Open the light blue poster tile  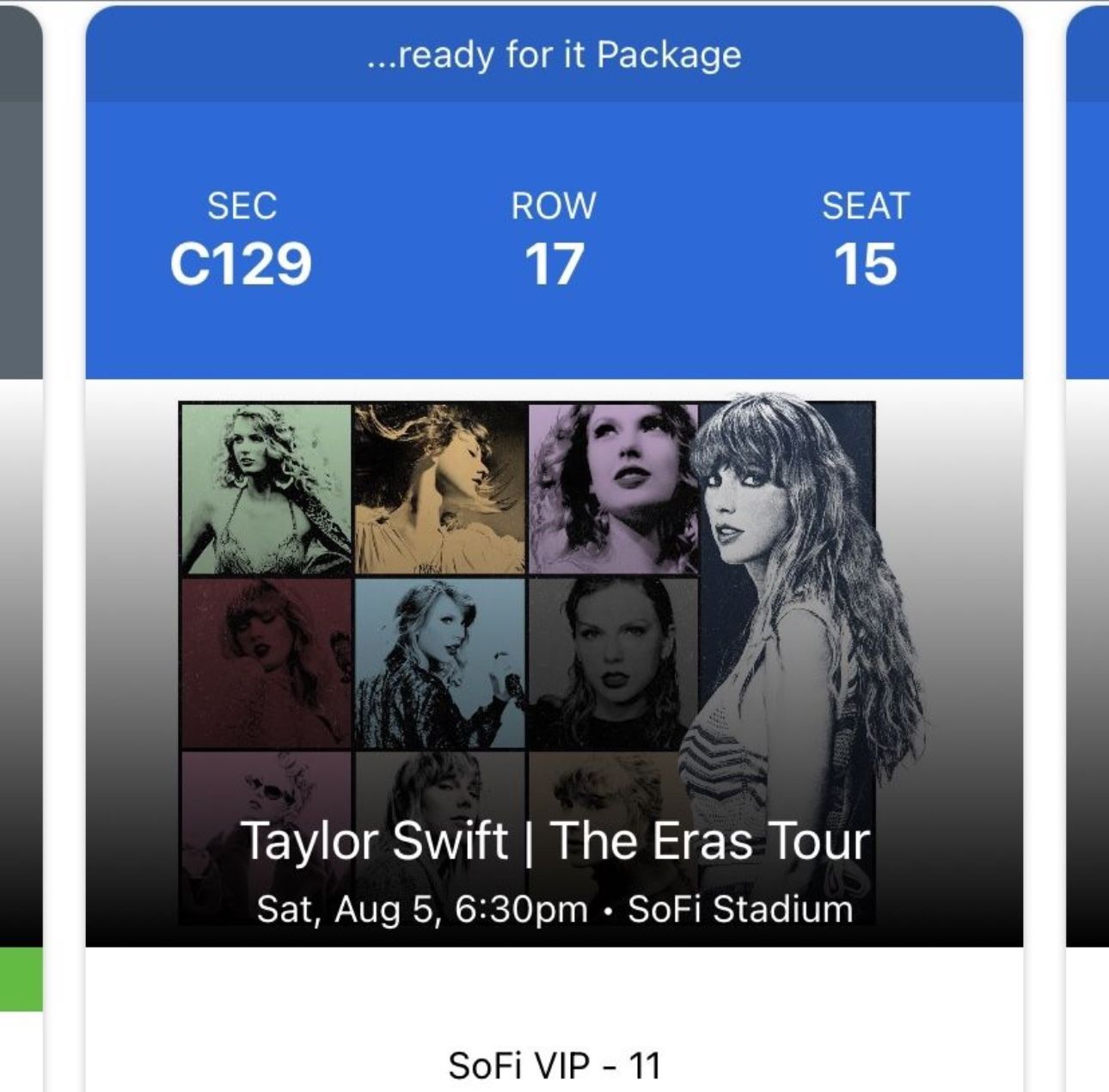tap(439, 663)
